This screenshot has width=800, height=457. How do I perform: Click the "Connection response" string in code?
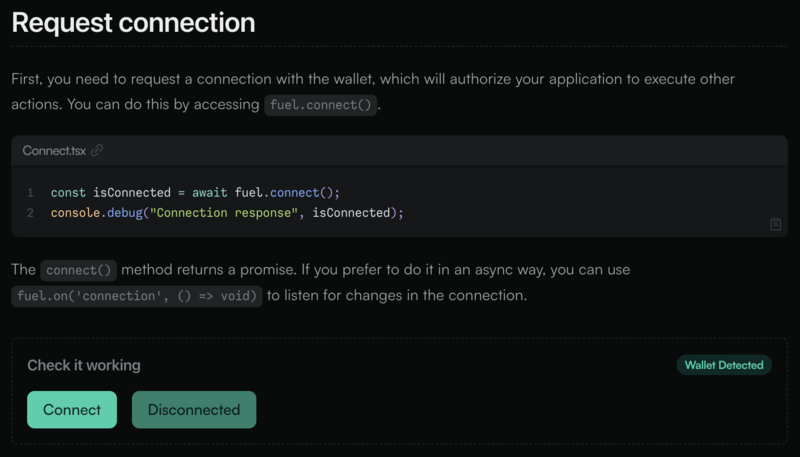224,213
